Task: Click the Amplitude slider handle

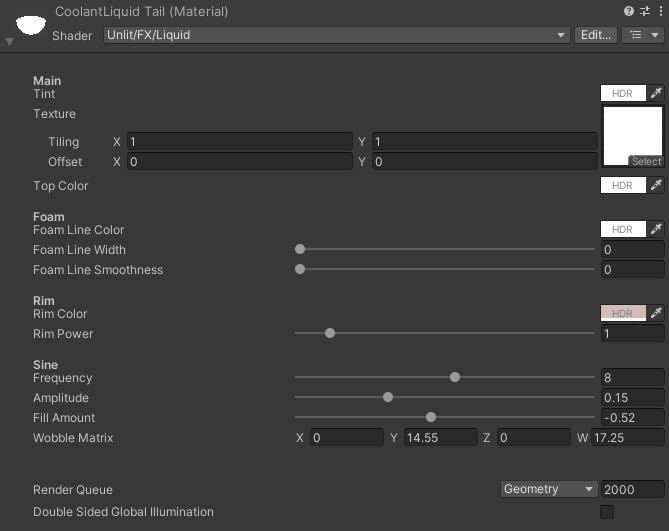Action: coord(388,397)
